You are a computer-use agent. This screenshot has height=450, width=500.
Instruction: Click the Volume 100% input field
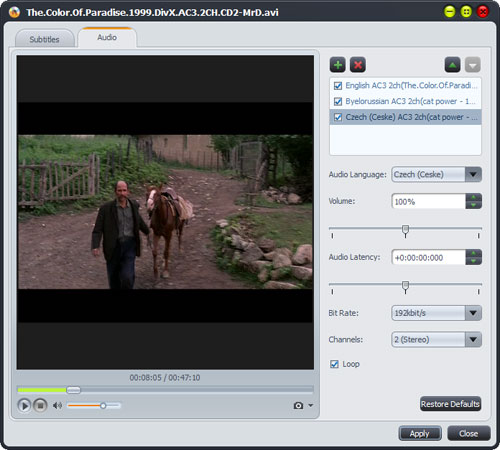(x=428, y=201)
